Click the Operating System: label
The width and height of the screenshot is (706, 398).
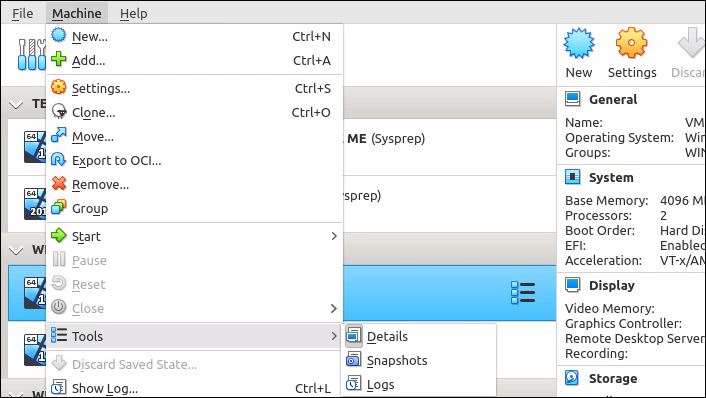point(619,137)
